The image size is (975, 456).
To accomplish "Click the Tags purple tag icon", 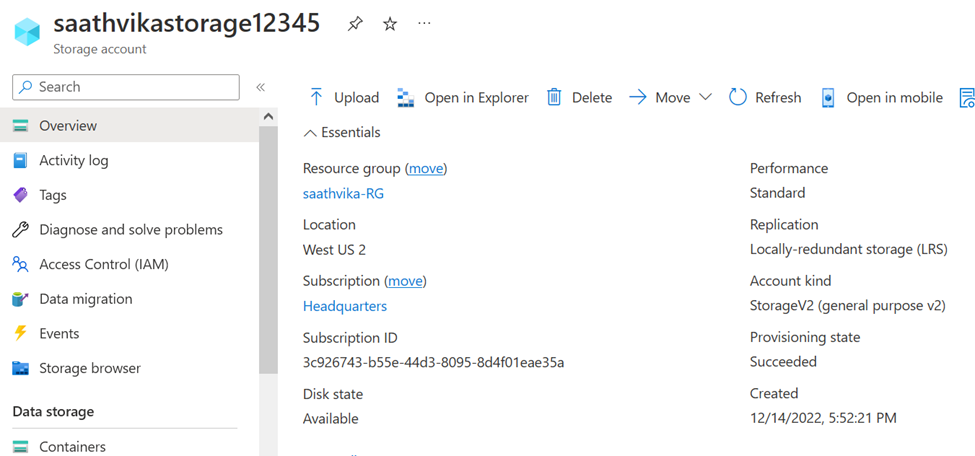I will [21, 195].
